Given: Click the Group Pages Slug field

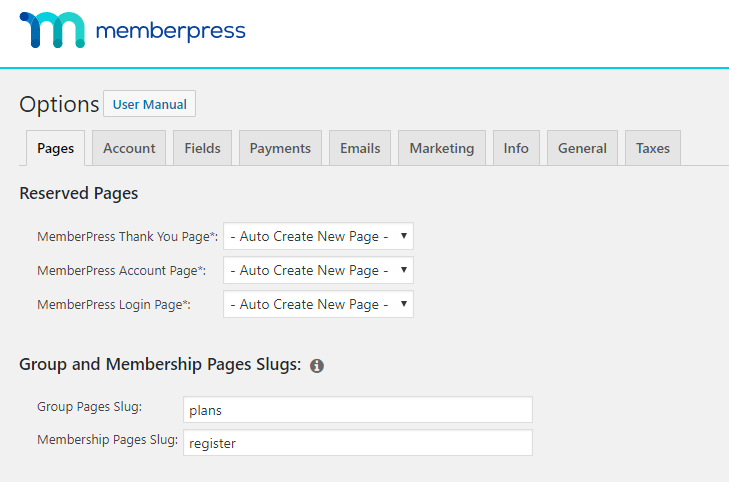Looking at the screenshot, I should click(x=358, y=409).
